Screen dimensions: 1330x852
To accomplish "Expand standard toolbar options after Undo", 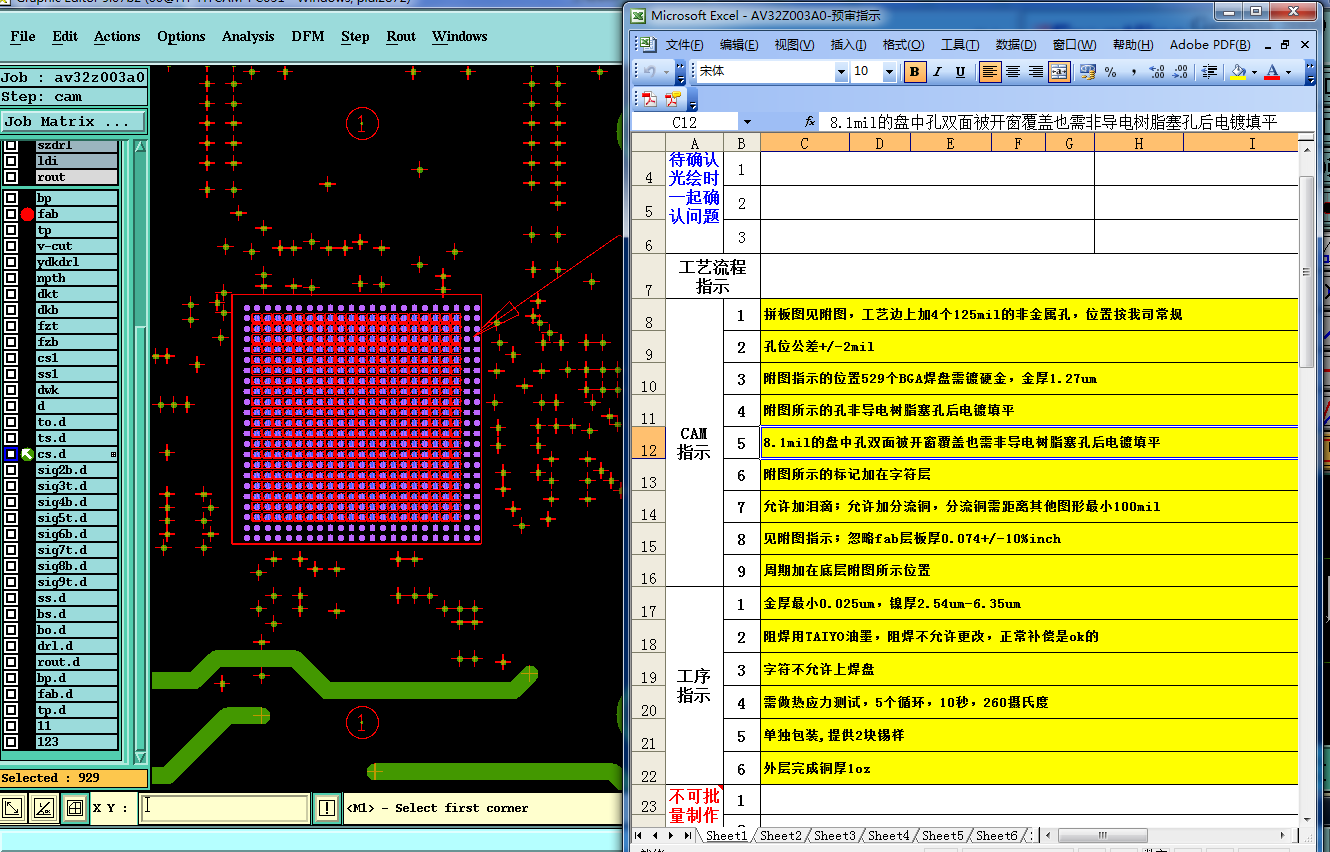I will tap(681, 72).
